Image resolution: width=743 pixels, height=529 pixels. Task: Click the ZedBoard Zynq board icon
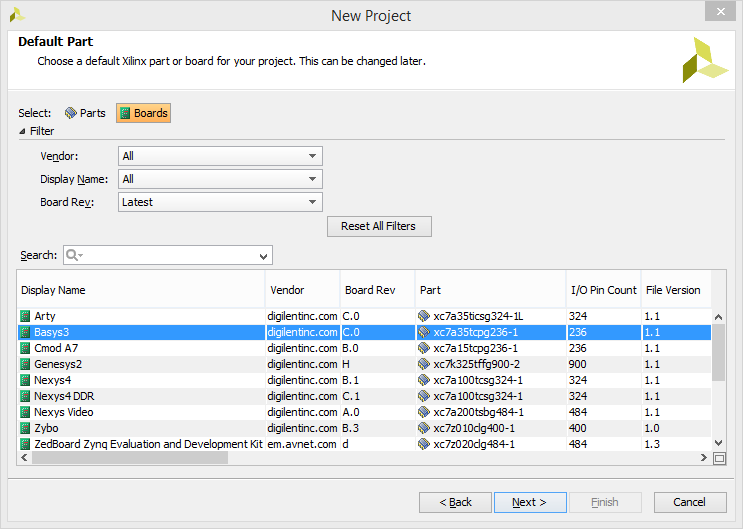(25, 444)
